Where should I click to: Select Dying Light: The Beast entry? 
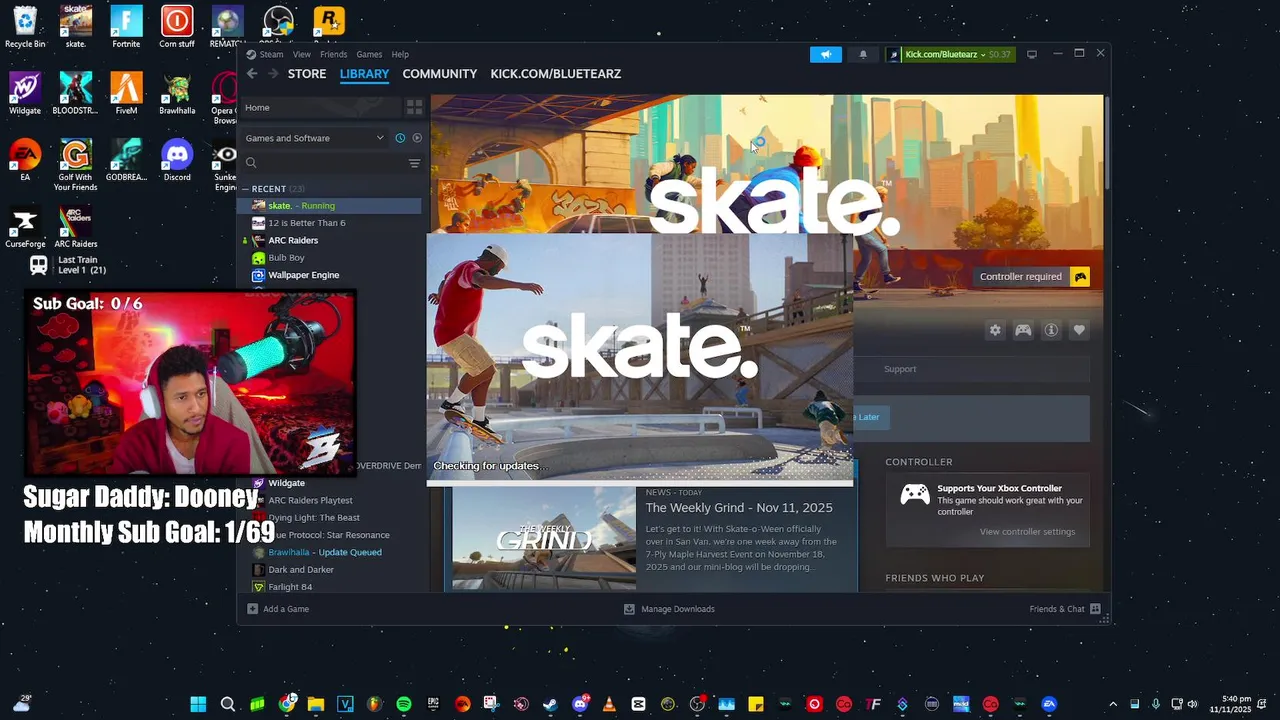pyautogui.click(x=329, y=518)
